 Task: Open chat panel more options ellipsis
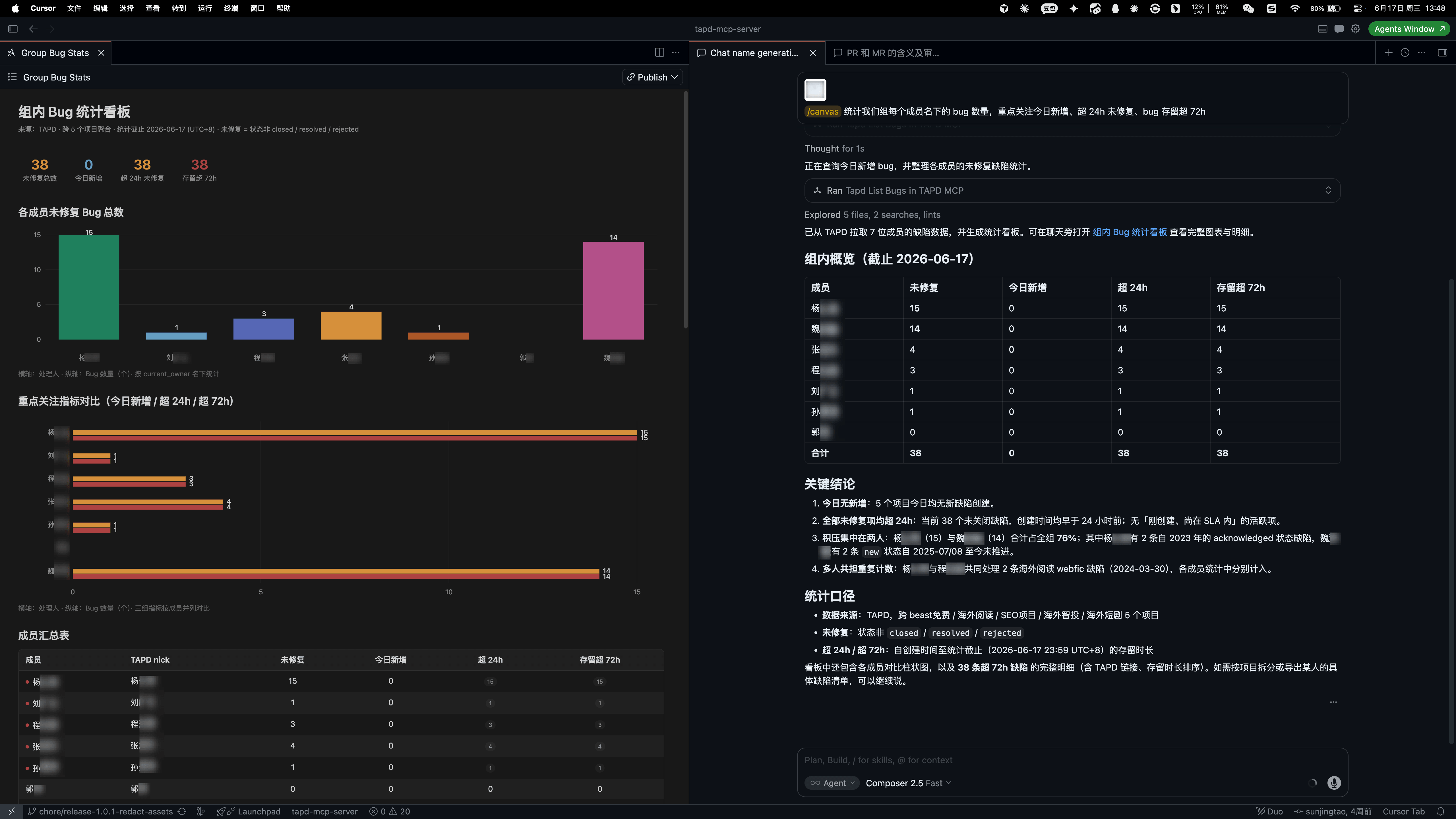(1422, 53)
